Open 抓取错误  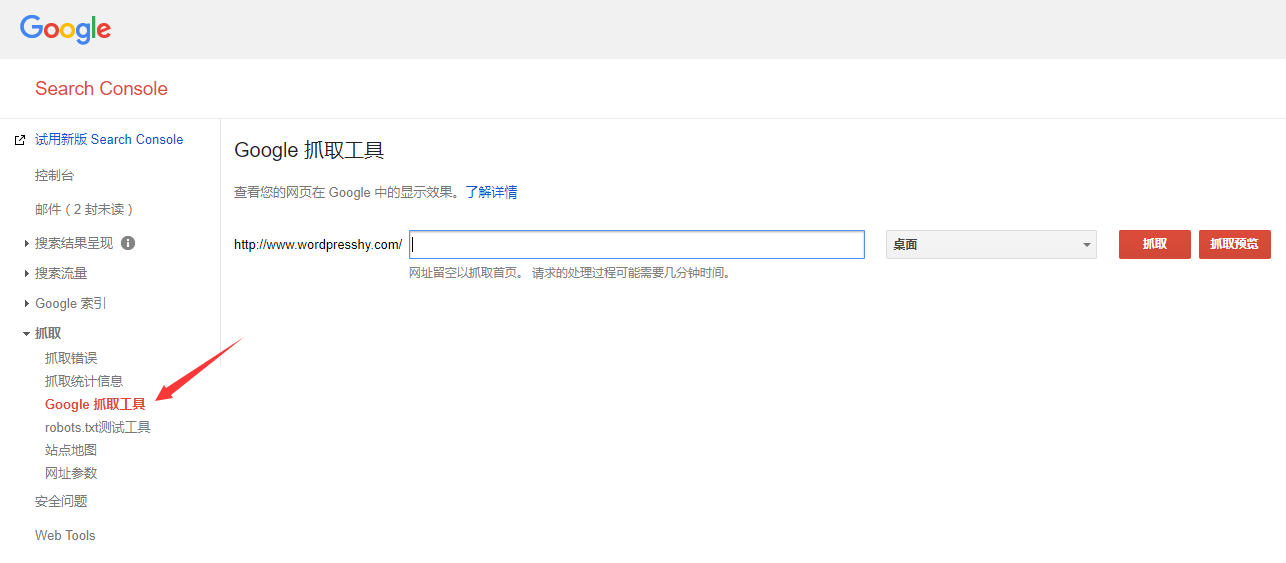click(x=71, y=358)
